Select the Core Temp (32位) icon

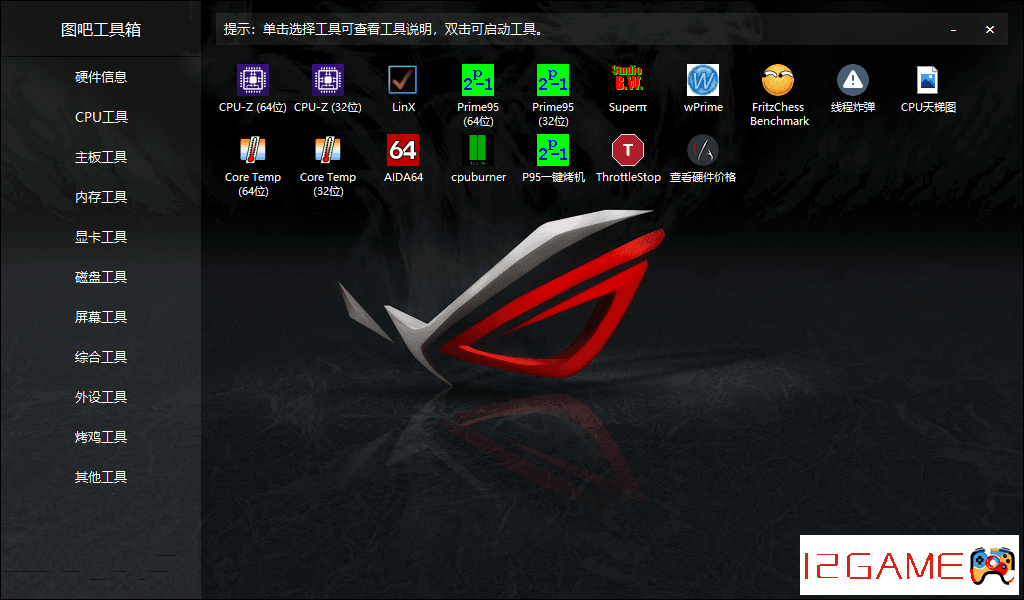[x=328, y=150]
